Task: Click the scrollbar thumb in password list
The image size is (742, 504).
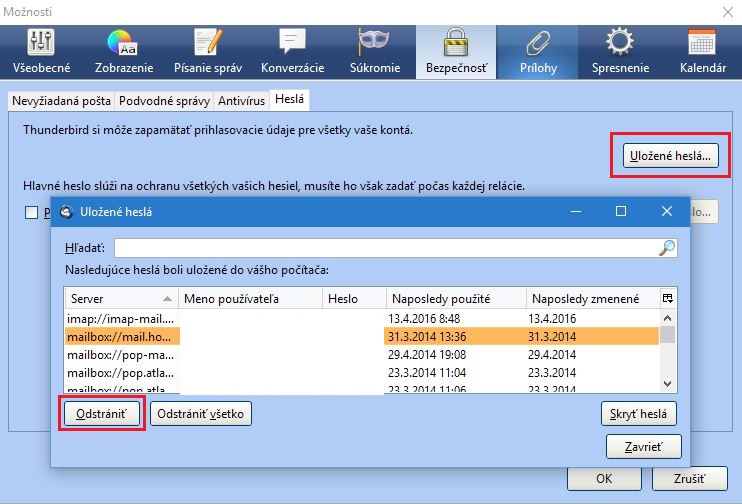Action: [668, 335]
